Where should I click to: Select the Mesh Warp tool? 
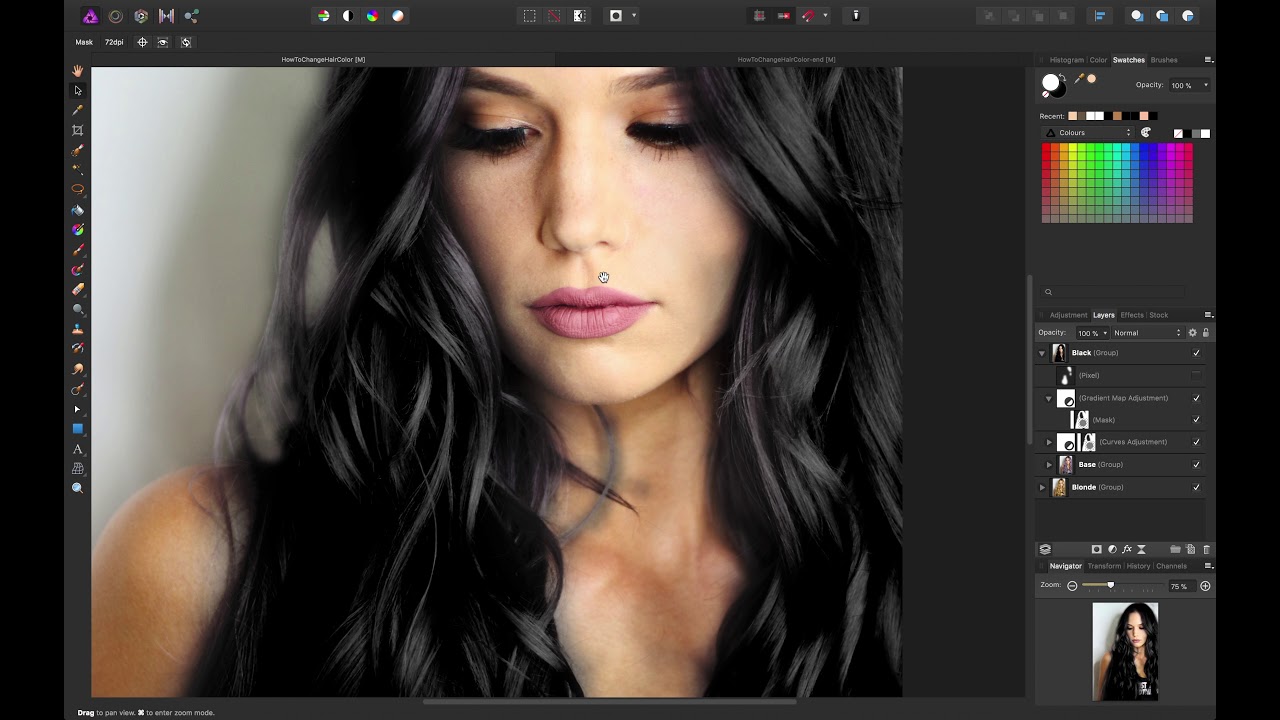tap(77, 469)
